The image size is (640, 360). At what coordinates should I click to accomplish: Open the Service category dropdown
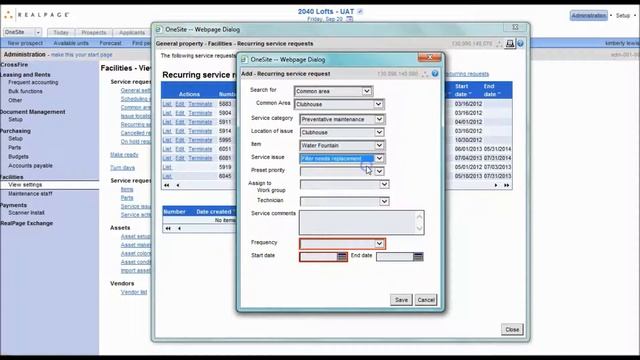[x=379, y=119]
